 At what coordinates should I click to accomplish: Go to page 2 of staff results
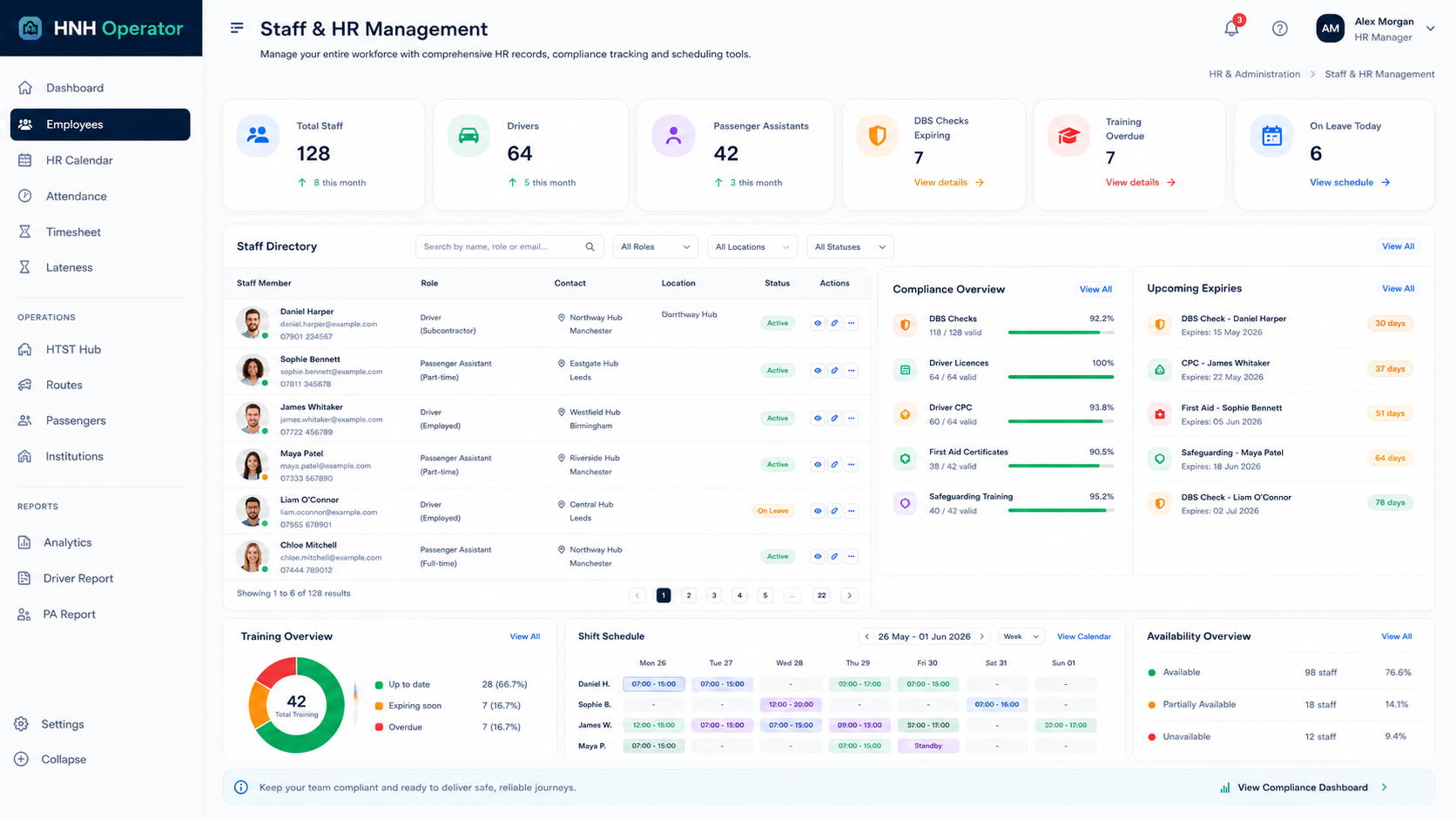[x=689, y=595]
